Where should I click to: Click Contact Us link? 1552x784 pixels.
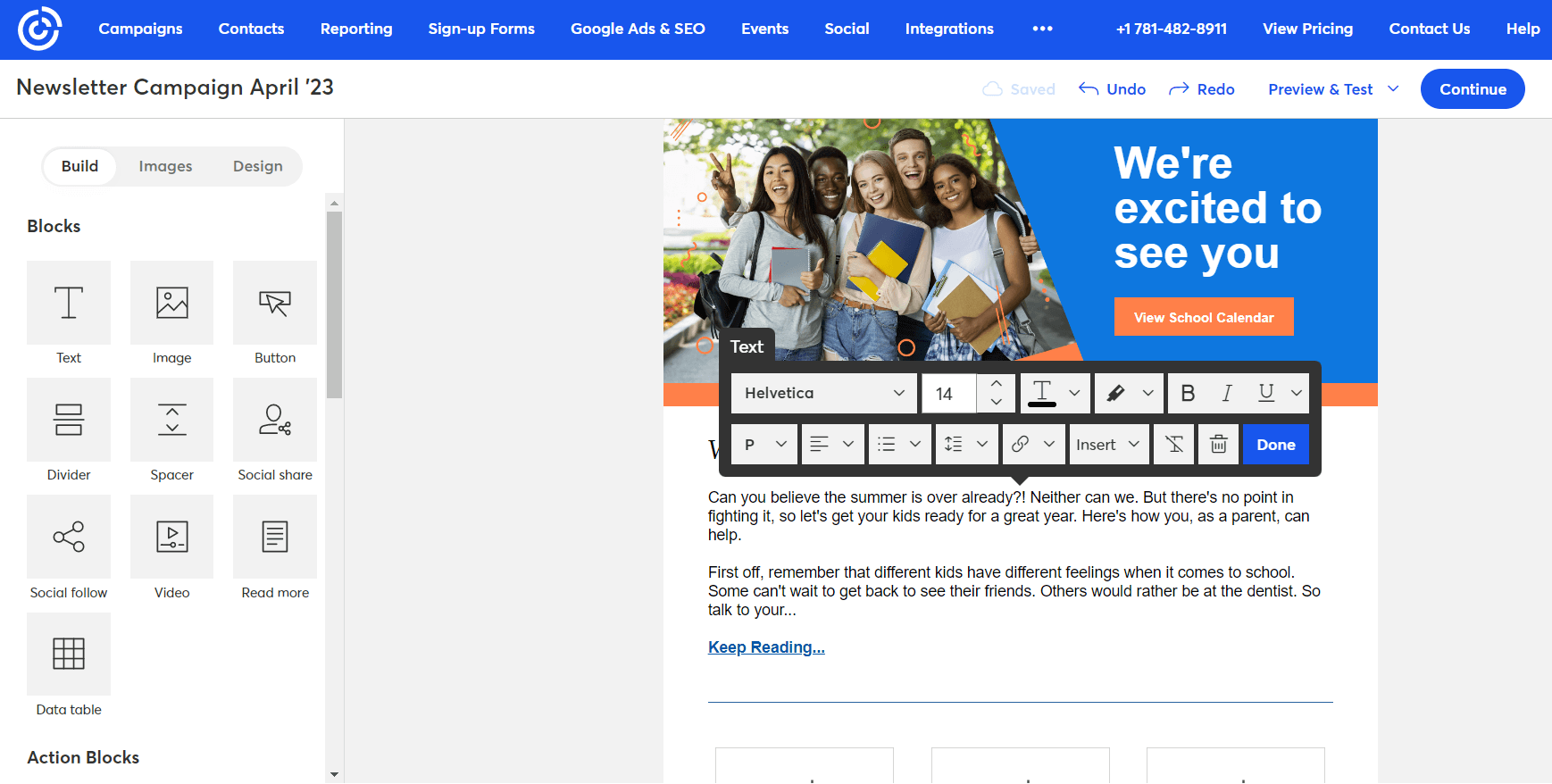coord(1429,29)
